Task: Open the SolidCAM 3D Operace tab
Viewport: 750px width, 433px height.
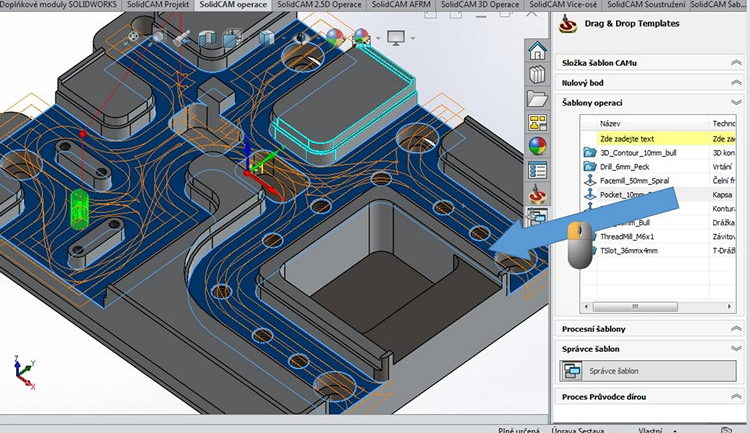Action: [x=480, y=5]
